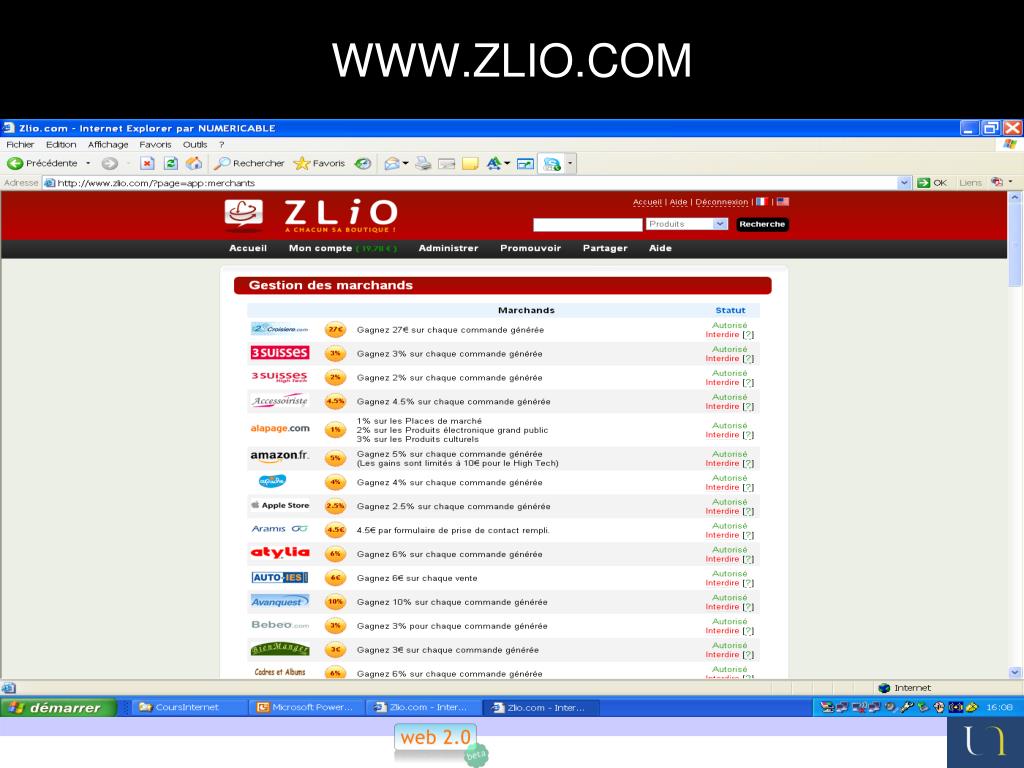Screen dimensions: 1024x768
Task: Click the page scrollbar up arrow
Action: click(x=1015, y=197)
